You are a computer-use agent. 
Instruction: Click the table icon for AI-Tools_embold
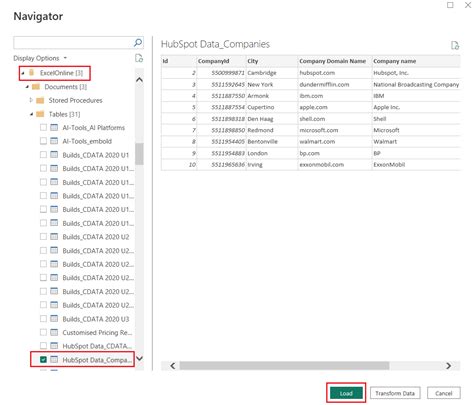pos(54,141)
